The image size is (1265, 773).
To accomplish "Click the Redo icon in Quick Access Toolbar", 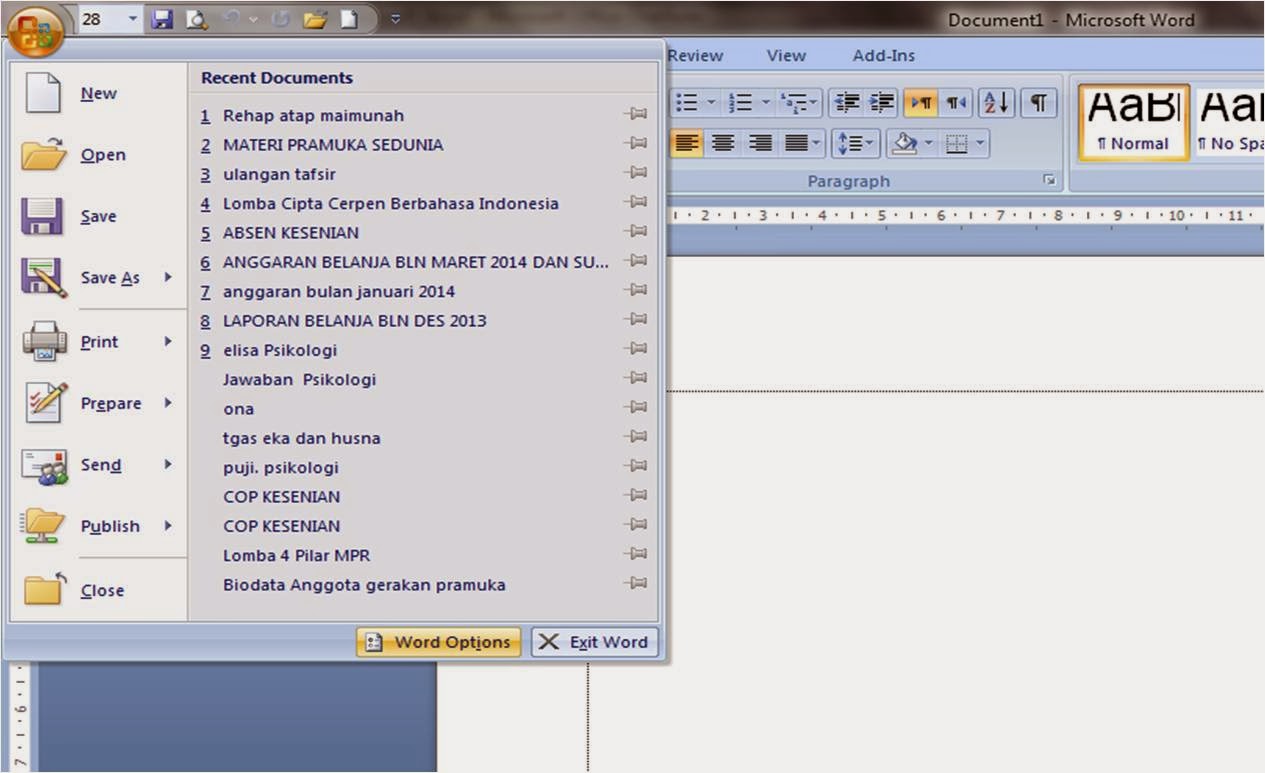I will click(x=280, y=19).
